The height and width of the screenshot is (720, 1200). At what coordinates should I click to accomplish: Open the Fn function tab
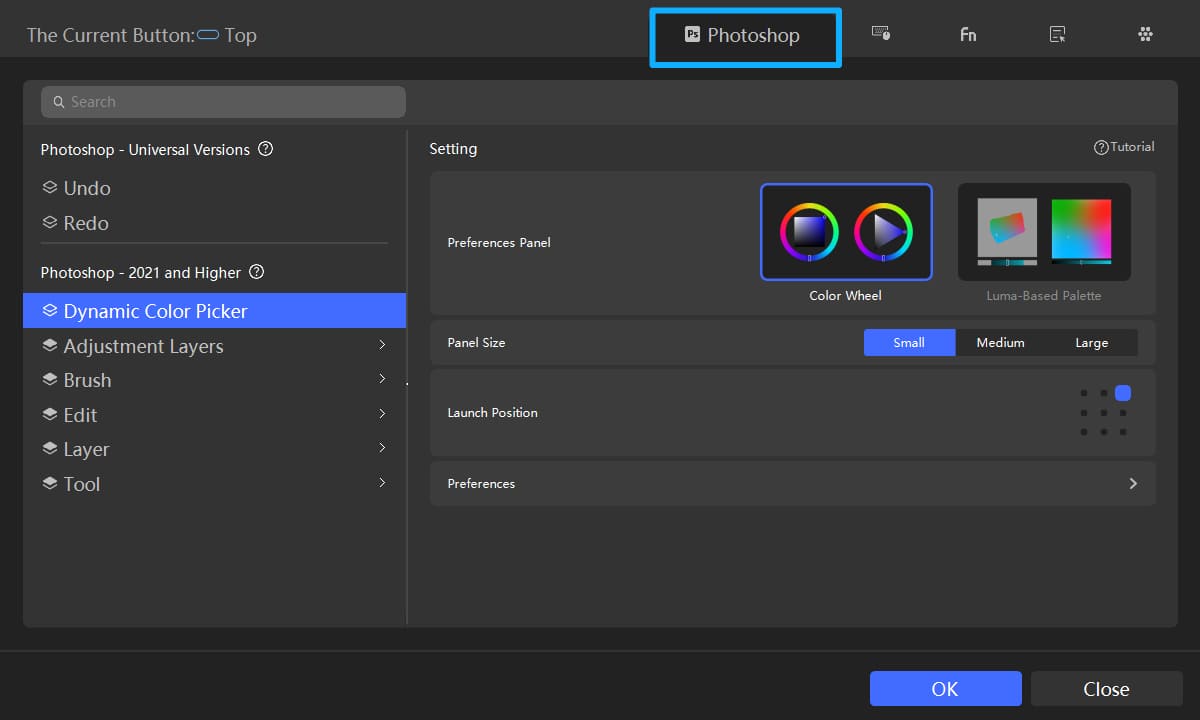click(x=968, y=35)
